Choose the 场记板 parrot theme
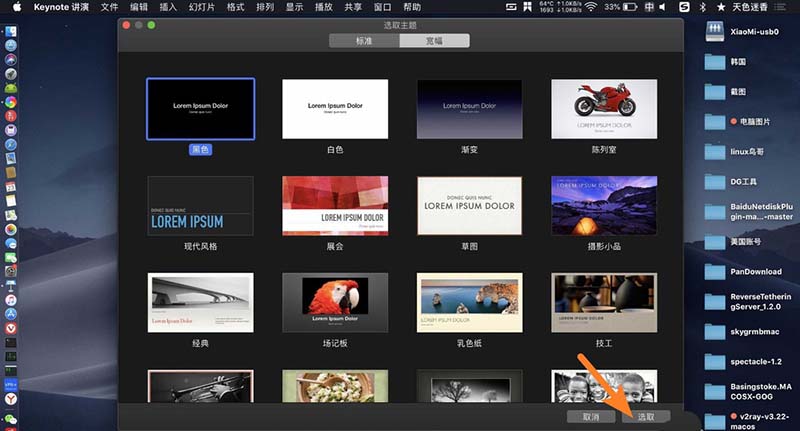800x431 pixels. [335, 302]
